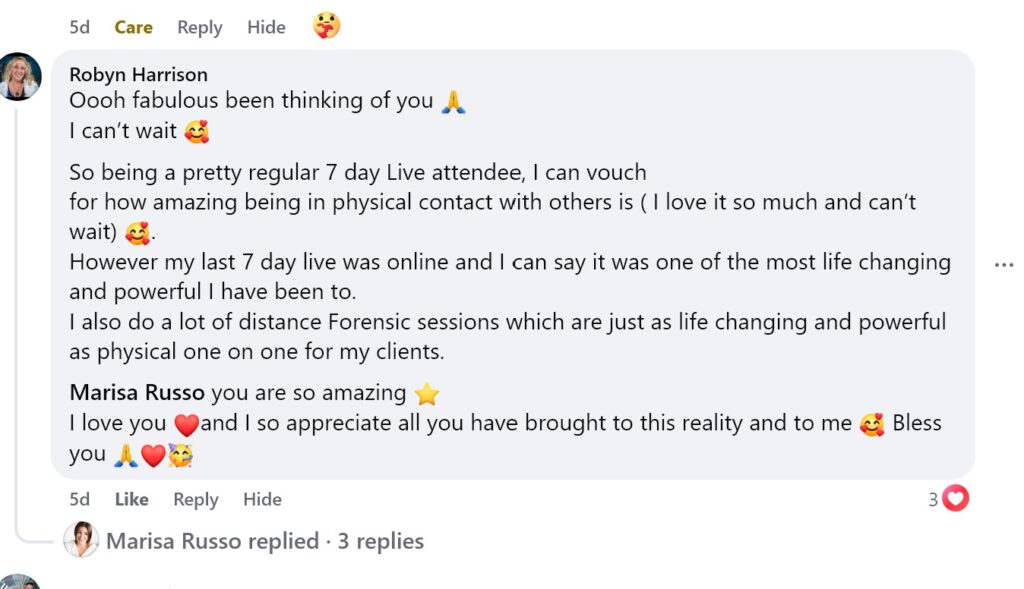Viewport: 1024px width, 589px height.
Task: Toggle Like on Robyn Harrison's comment
Action: point(131,499)
